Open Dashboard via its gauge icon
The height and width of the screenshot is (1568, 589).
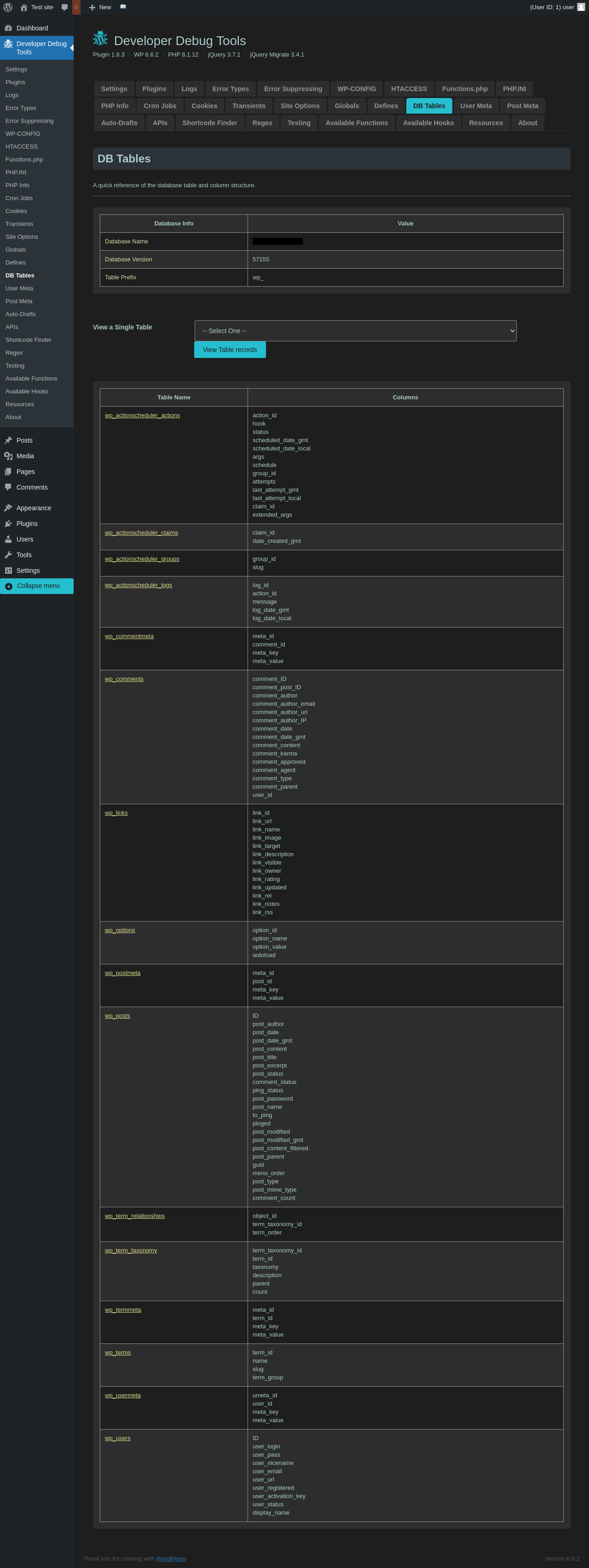[8, 28]
